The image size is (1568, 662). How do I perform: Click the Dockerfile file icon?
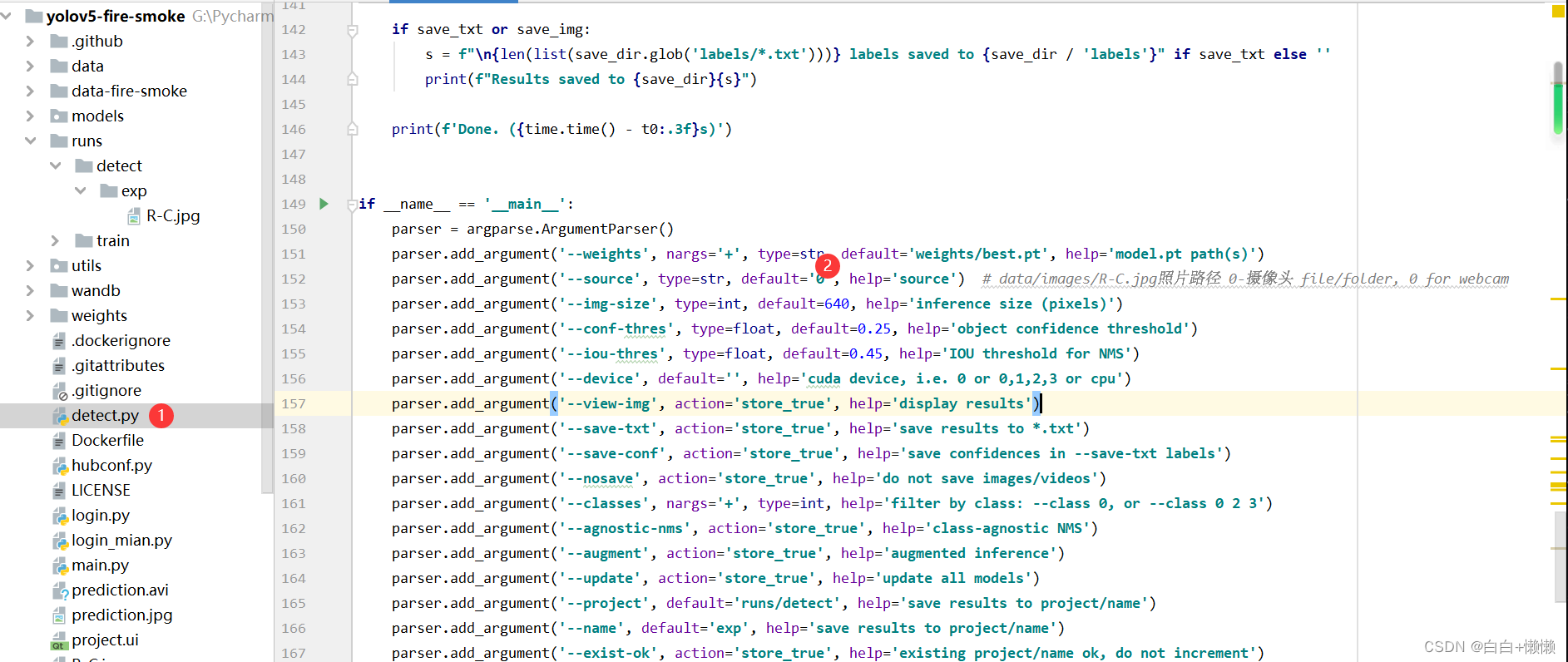59,441
